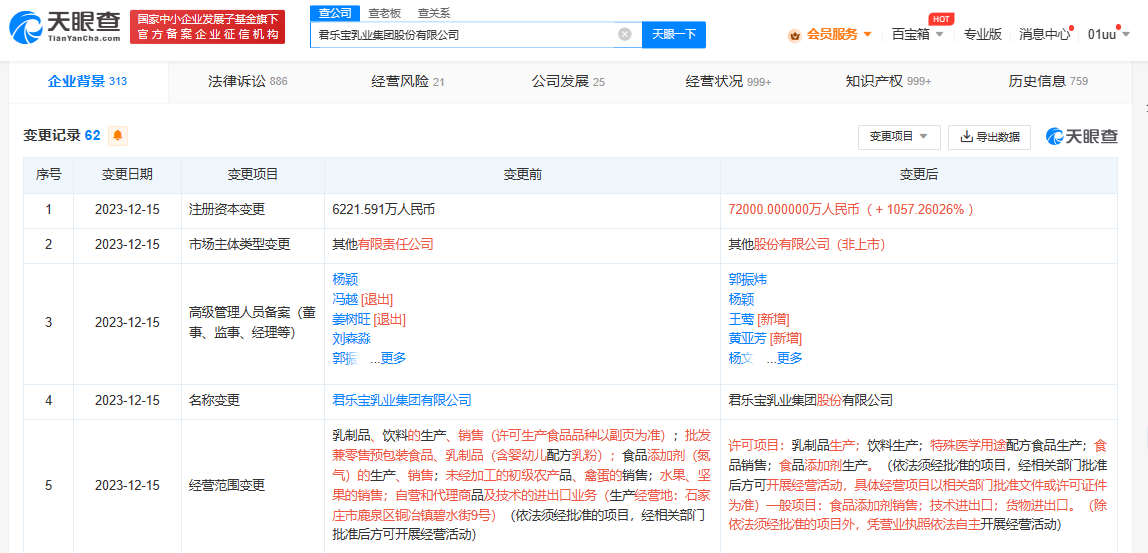Screen dimensions: 1148x553
Task: Clear the search box text
Action: click(625, 34)
